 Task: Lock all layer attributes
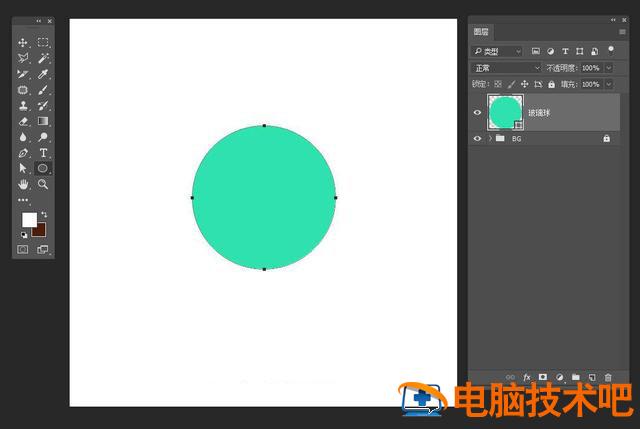551,84
